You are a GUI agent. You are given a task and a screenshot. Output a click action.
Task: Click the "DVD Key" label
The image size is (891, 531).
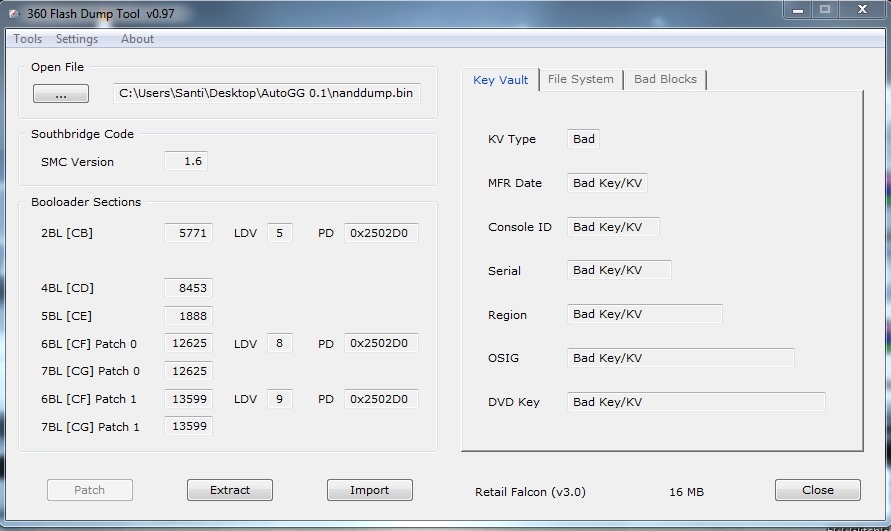click(514, 403)
